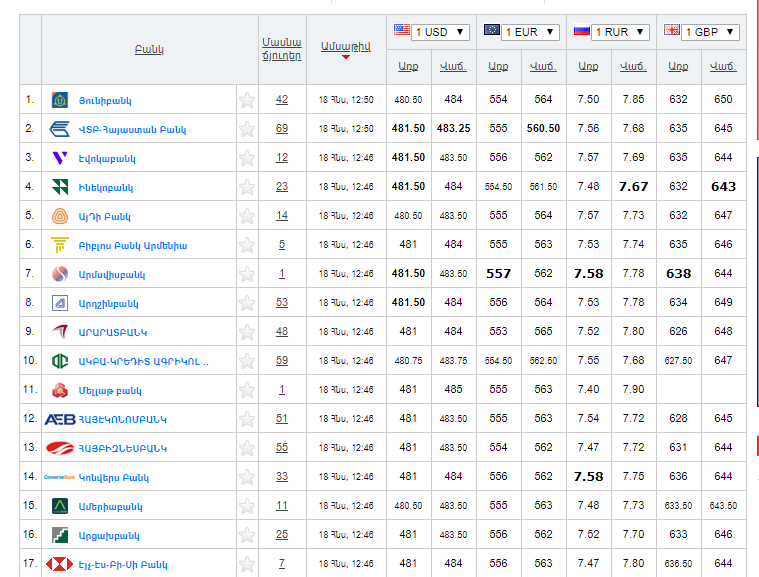Toggle favorite star for Evocabank row 3
The height and width of the screenshot is (577, 759).
[247, 158]
